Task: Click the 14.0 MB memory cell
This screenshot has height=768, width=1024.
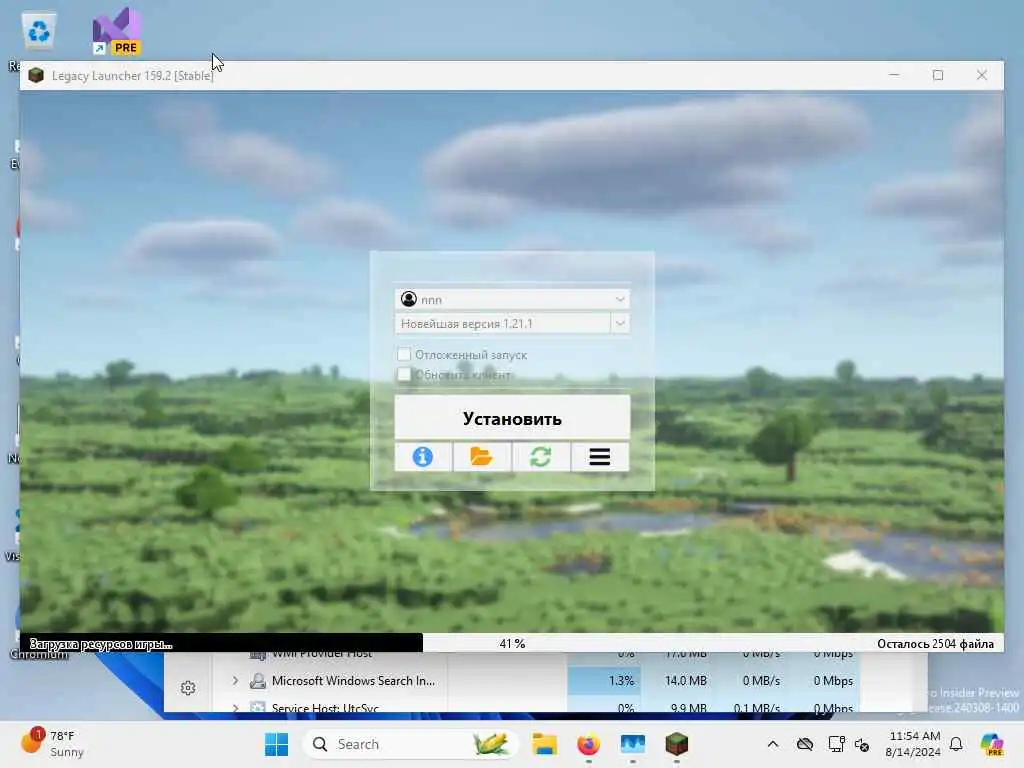Action: tap(679, 680)
